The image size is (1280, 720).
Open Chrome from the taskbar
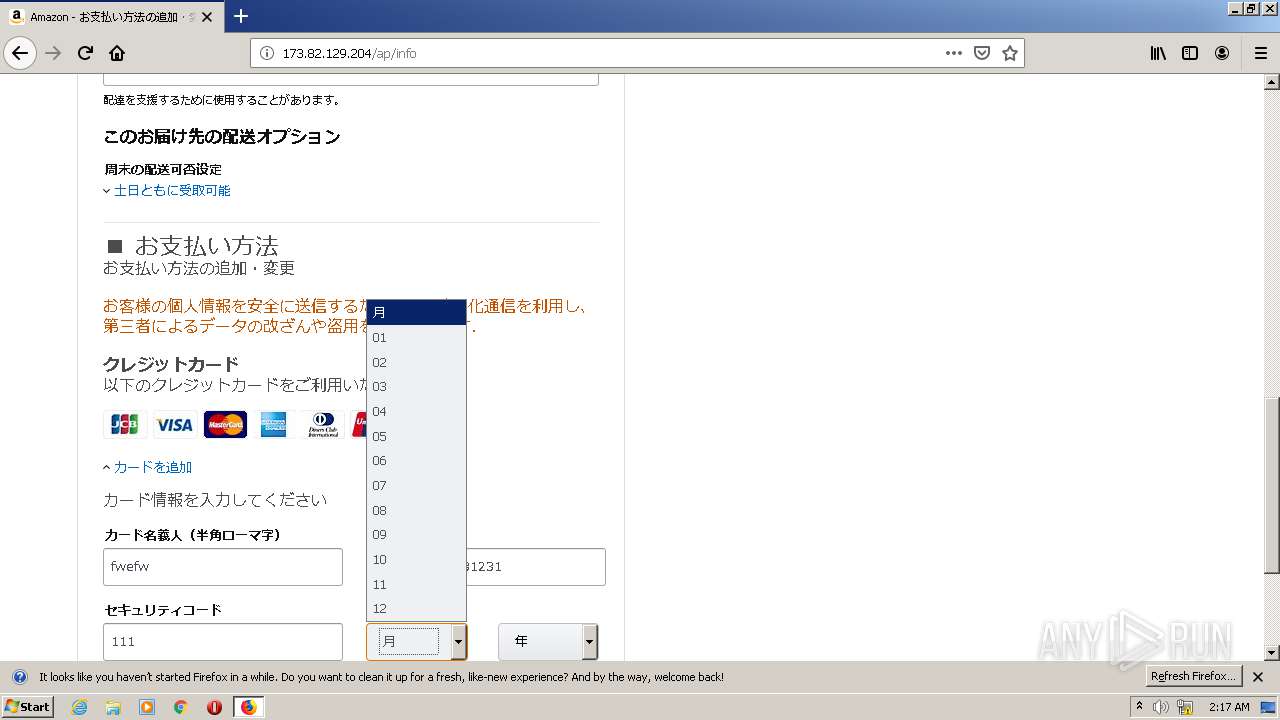[x=180, y=707]
